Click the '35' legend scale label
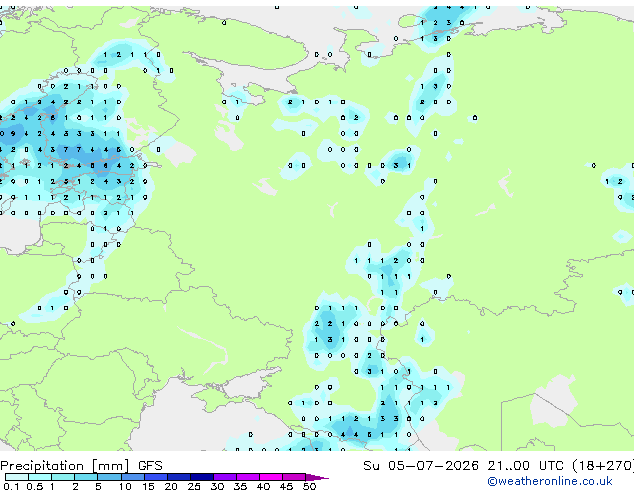This screenshot has height=490, width=634. click(x=240, y=486)
